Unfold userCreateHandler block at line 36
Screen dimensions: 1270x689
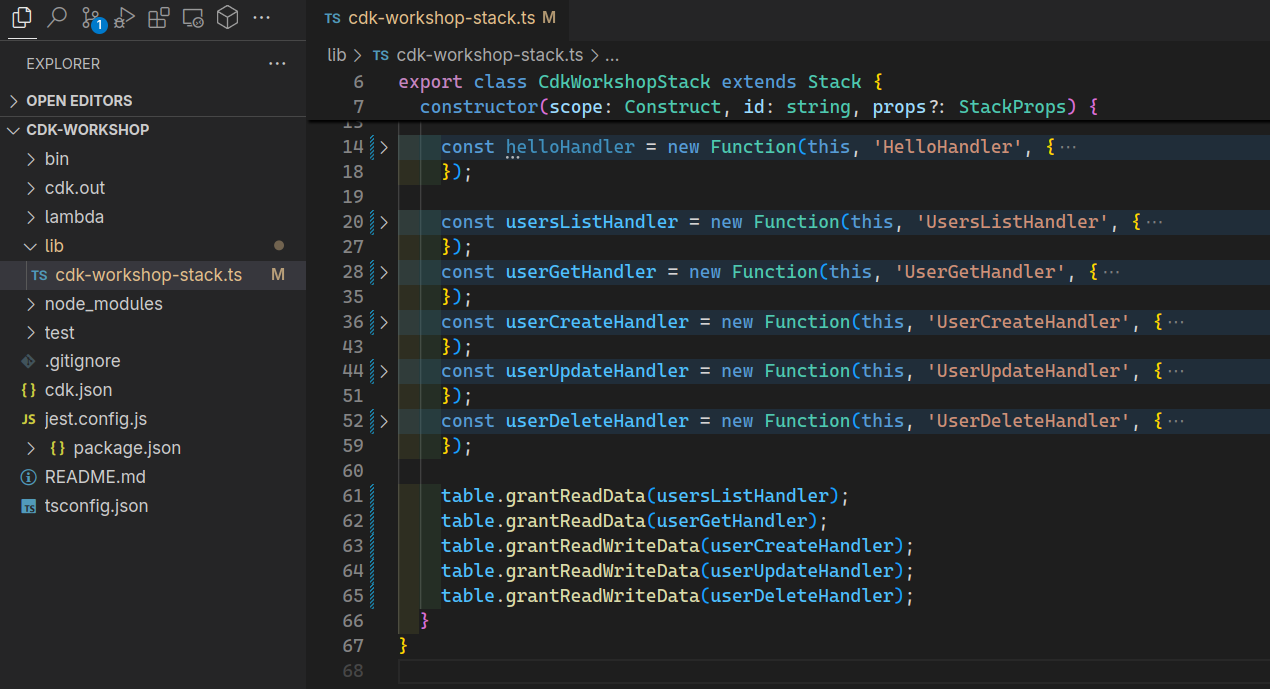click(x=384, y=322)
